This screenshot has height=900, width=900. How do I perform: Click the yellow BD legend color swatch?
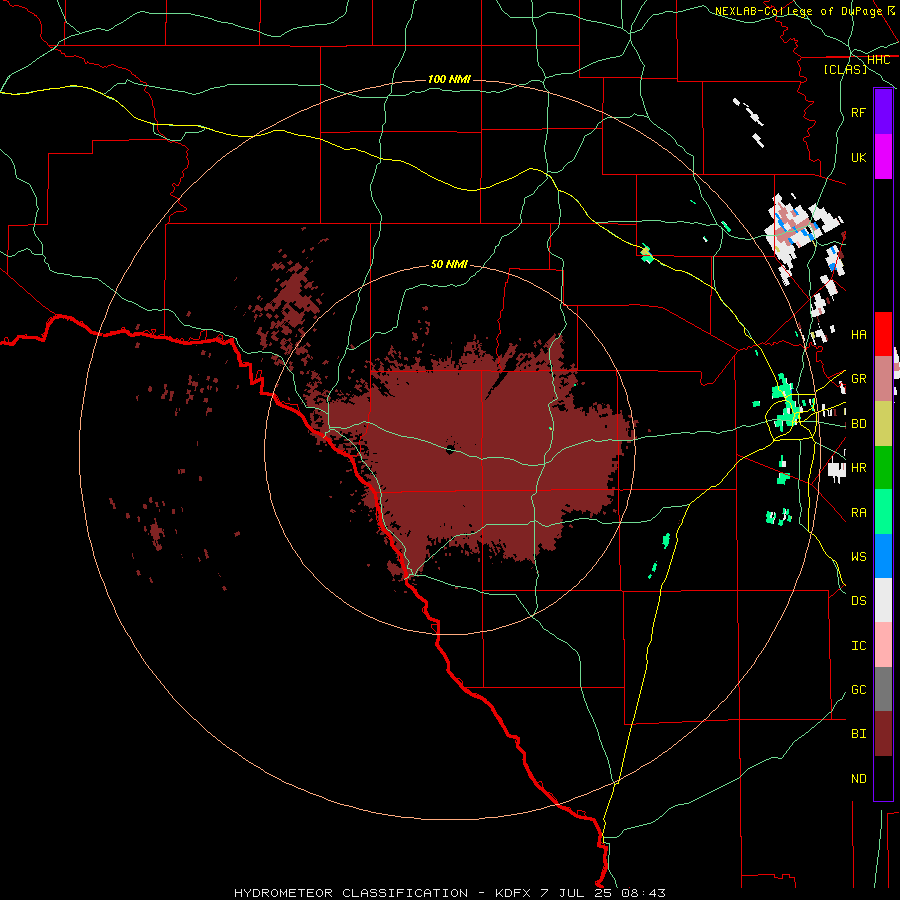pos(883,424)
